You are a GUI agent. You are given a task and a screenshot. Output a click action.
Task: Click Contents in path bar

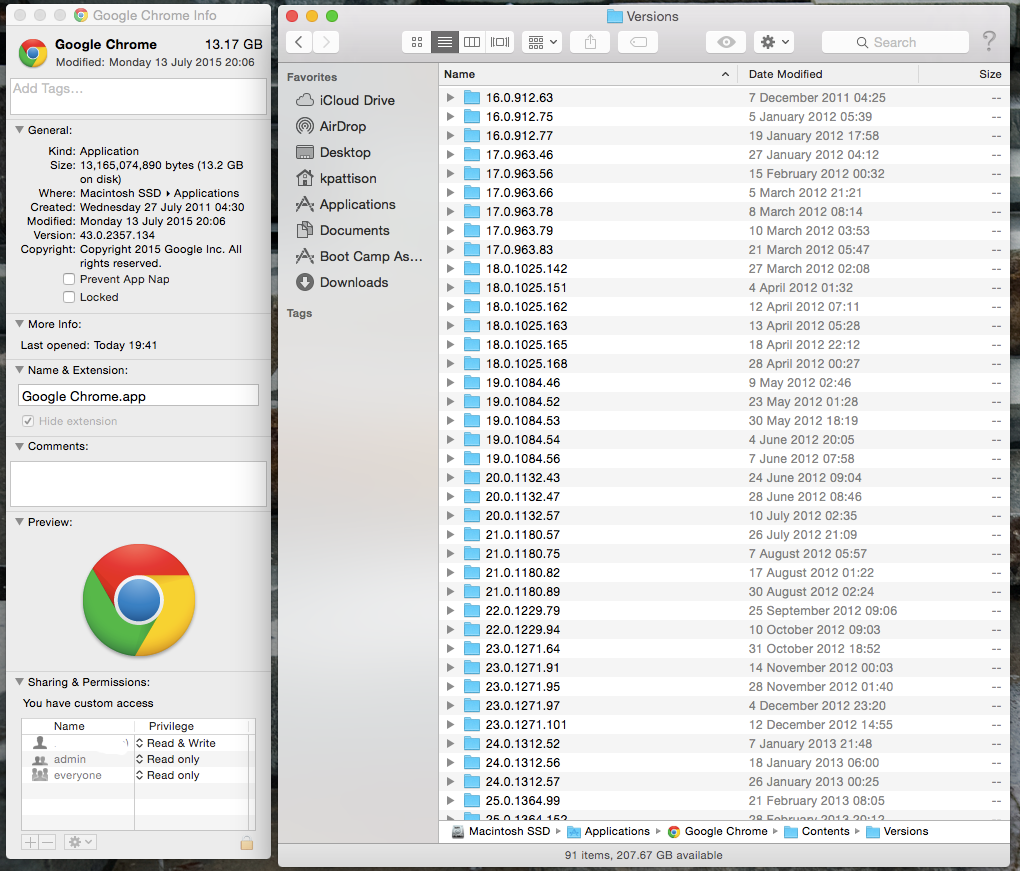point(817,831)
